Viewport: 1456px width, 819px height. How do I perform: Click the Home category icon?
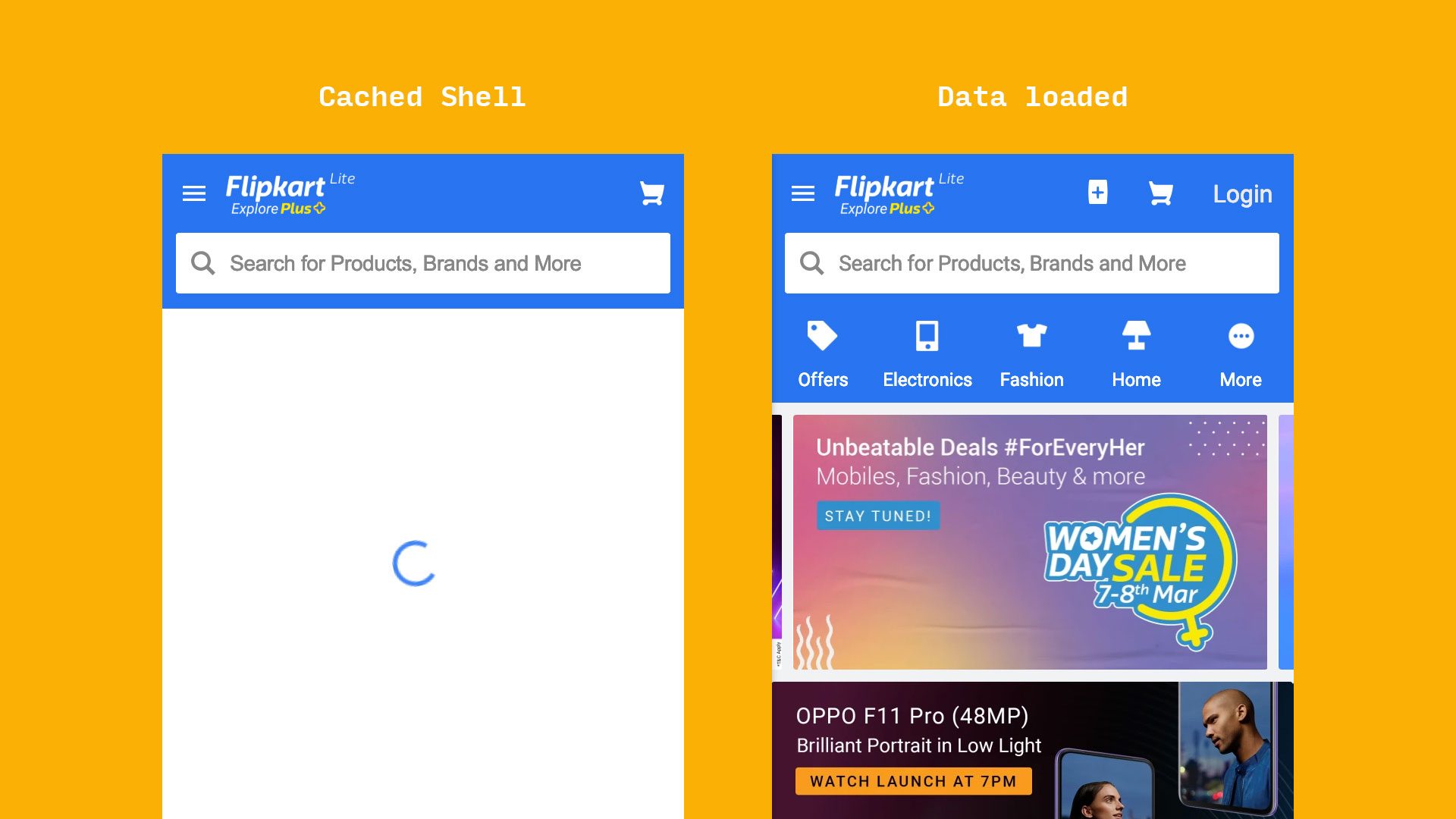tap(1135, 335)
